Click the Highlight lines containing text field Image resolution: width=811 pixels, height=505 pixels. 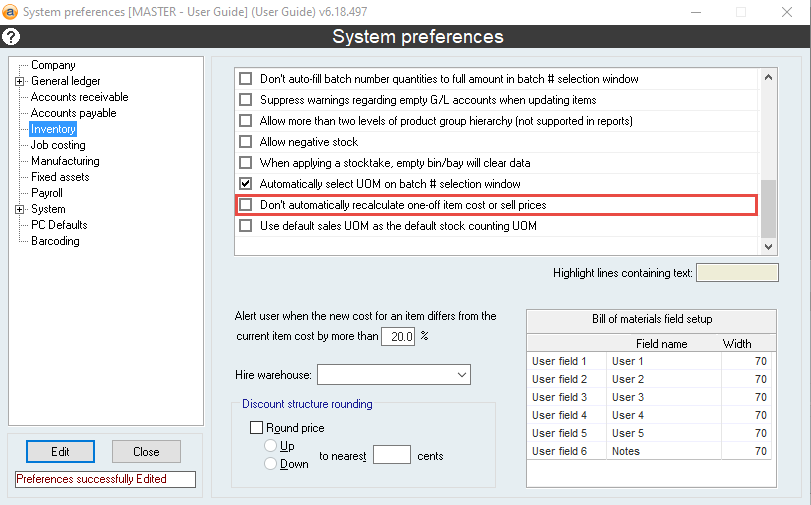[x=737, y=273]
